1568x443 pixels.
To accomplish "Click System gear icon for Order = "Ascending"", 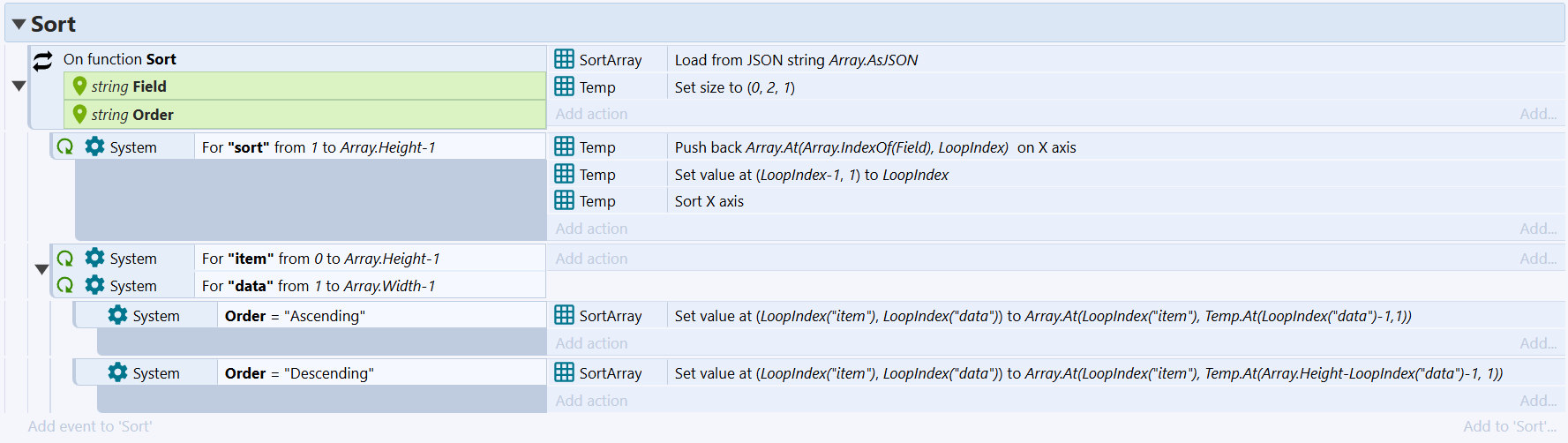I will [x=117, y=315].
